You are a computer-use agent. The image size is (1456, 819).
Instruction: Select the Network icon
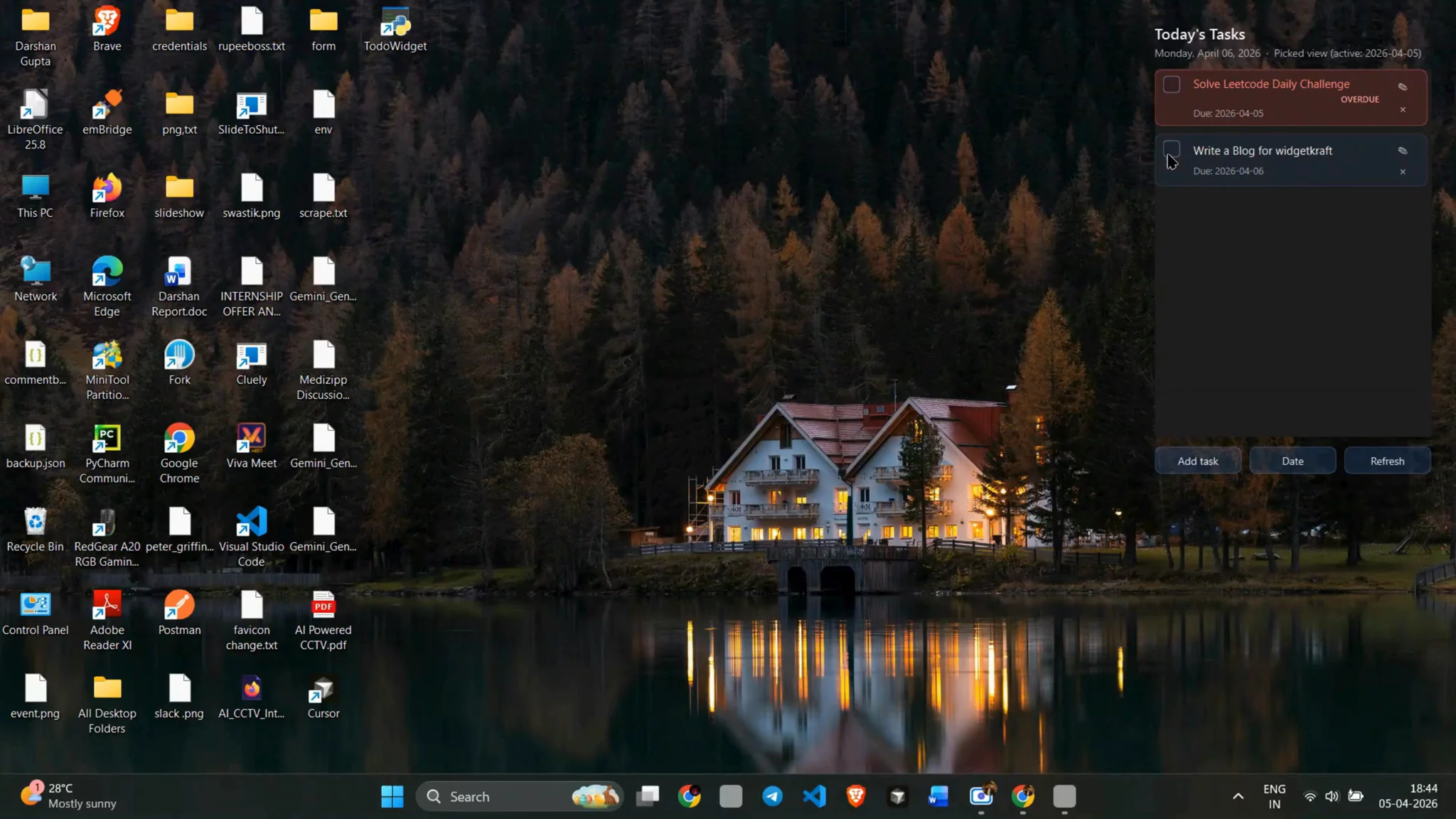coord(36,280)
